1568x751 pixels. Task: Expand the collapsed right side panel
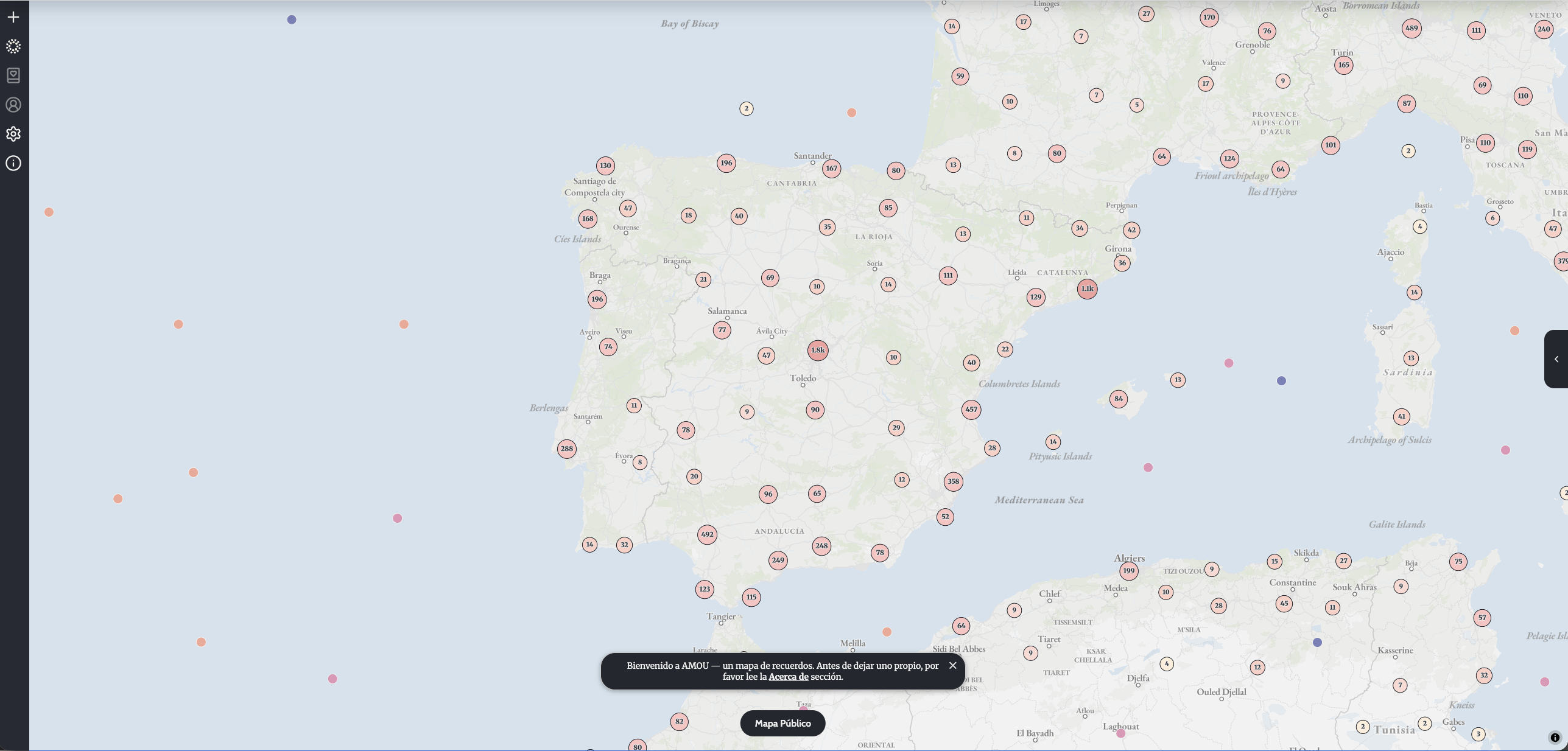click(1556, 359)
